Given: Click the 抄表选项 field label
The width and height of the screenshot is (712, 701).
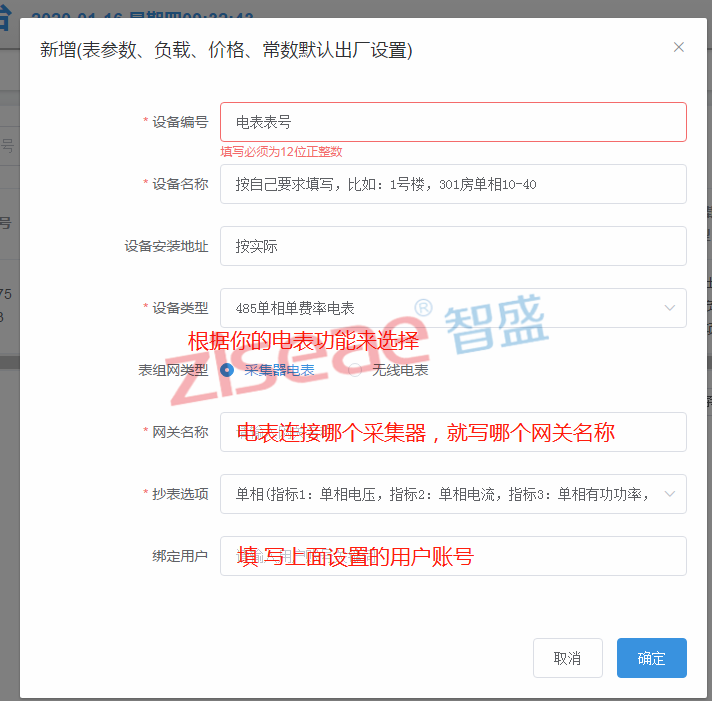Looking at the screenshot, I should pos(180,494).
